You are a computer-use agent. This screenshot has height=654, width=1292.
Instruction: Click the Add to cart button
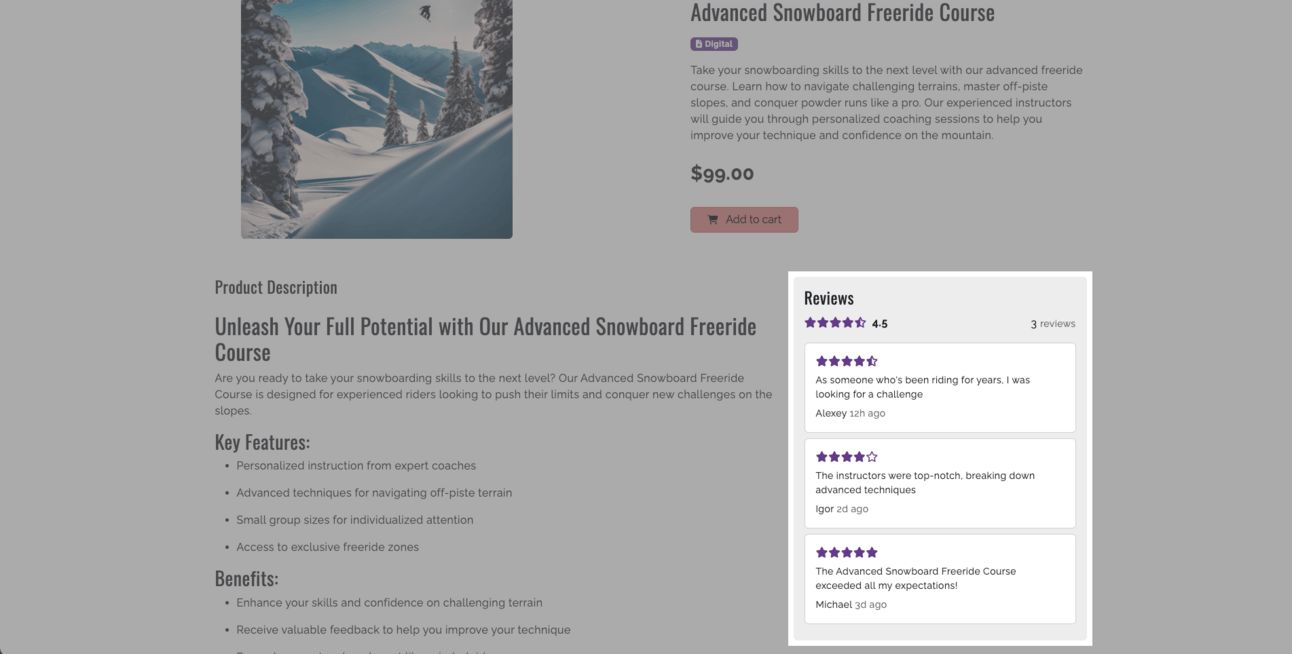(x=744, y=220)
